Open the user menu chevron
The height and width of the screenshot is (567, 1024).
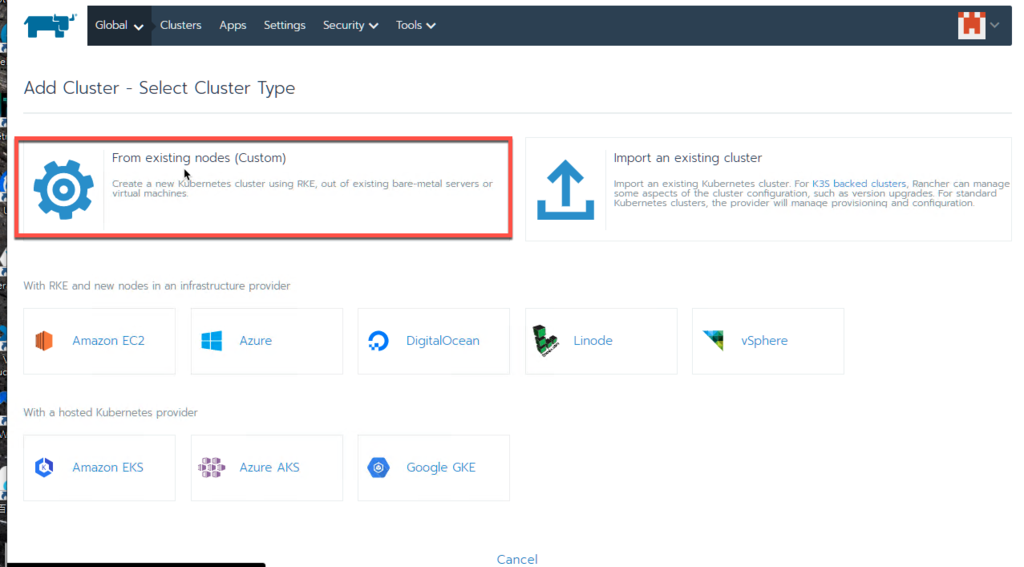tap(995, 25)
